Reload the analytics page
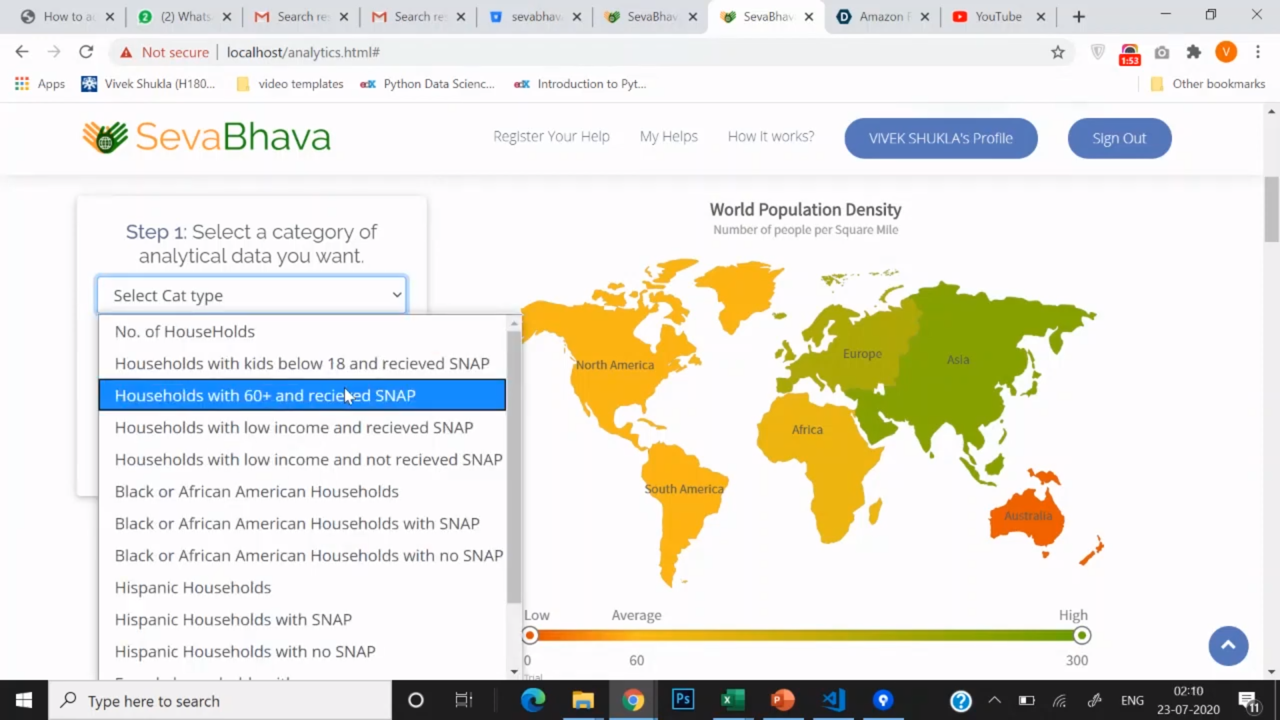1280x720 pixels. coord(86,52)
